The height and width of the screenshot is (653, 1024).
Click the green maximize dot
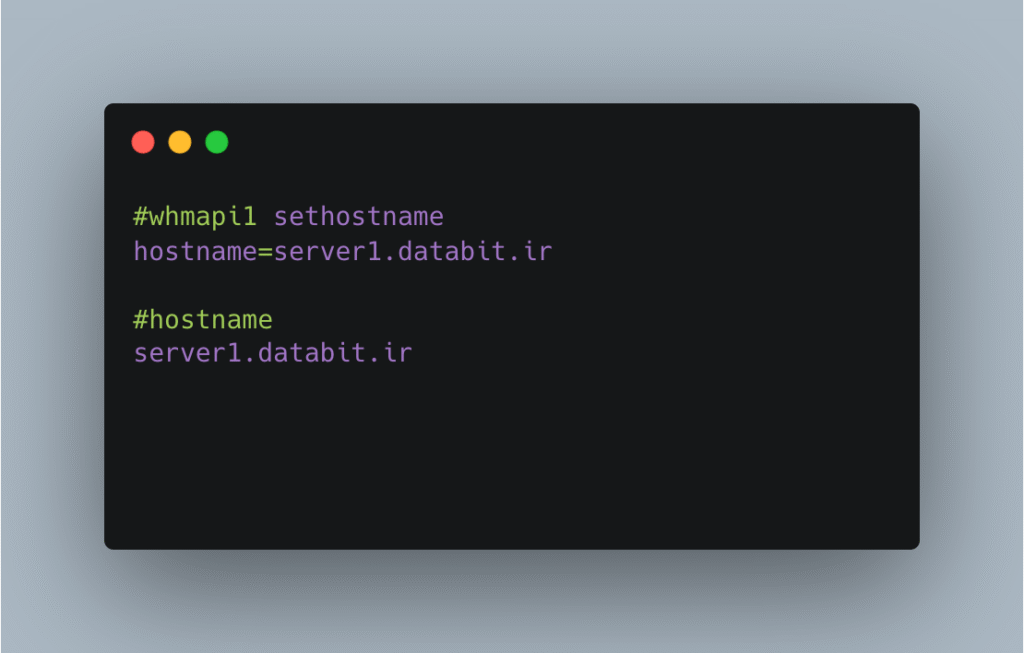tap(217, 142)
